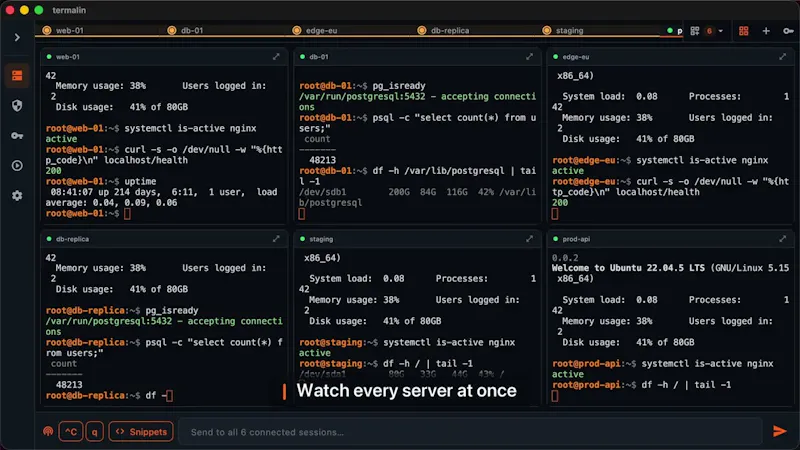Click 'pg_isready' command in db-replica

(x=172, y=310)
